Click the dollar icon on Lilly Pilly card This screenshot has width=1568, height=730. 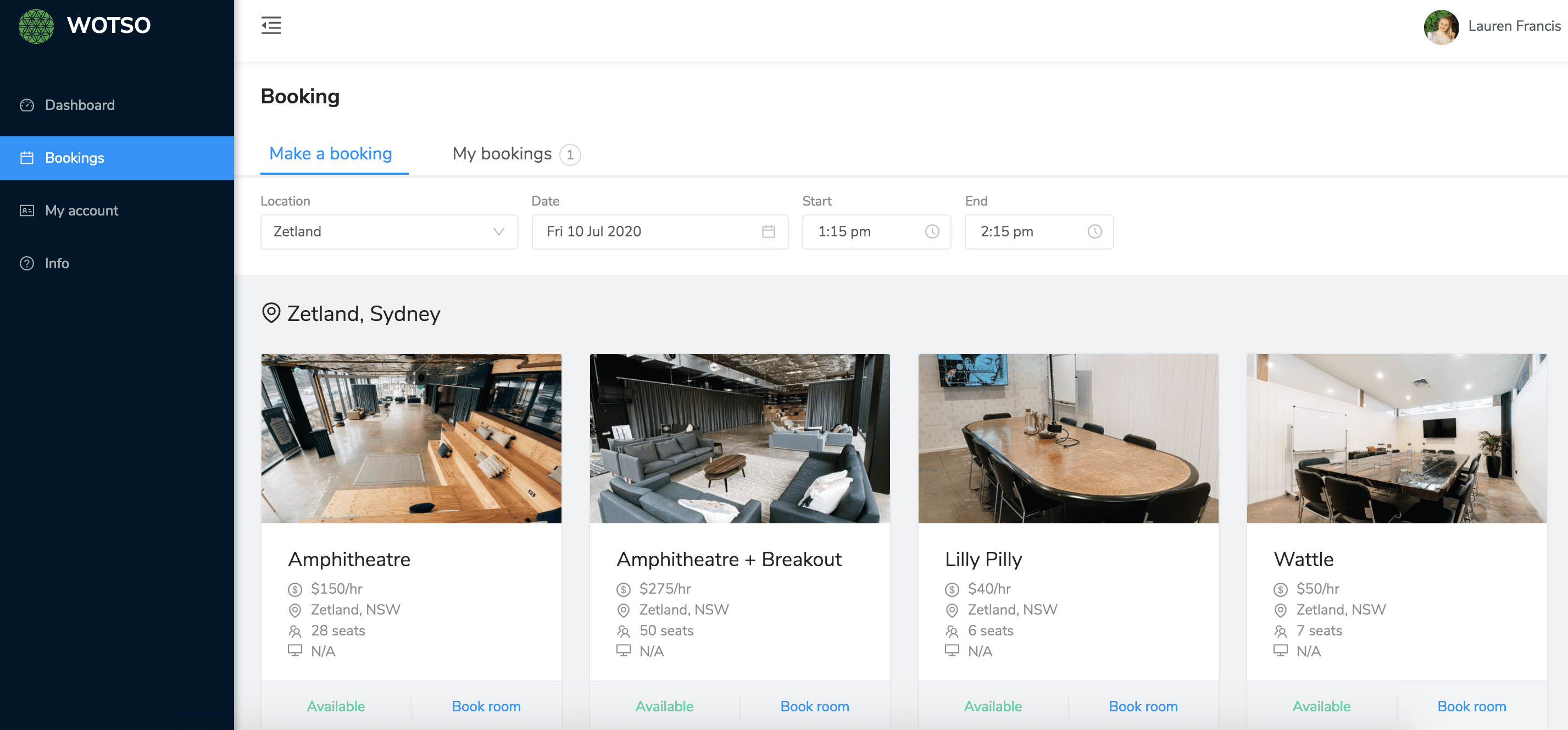coord(952,589)
